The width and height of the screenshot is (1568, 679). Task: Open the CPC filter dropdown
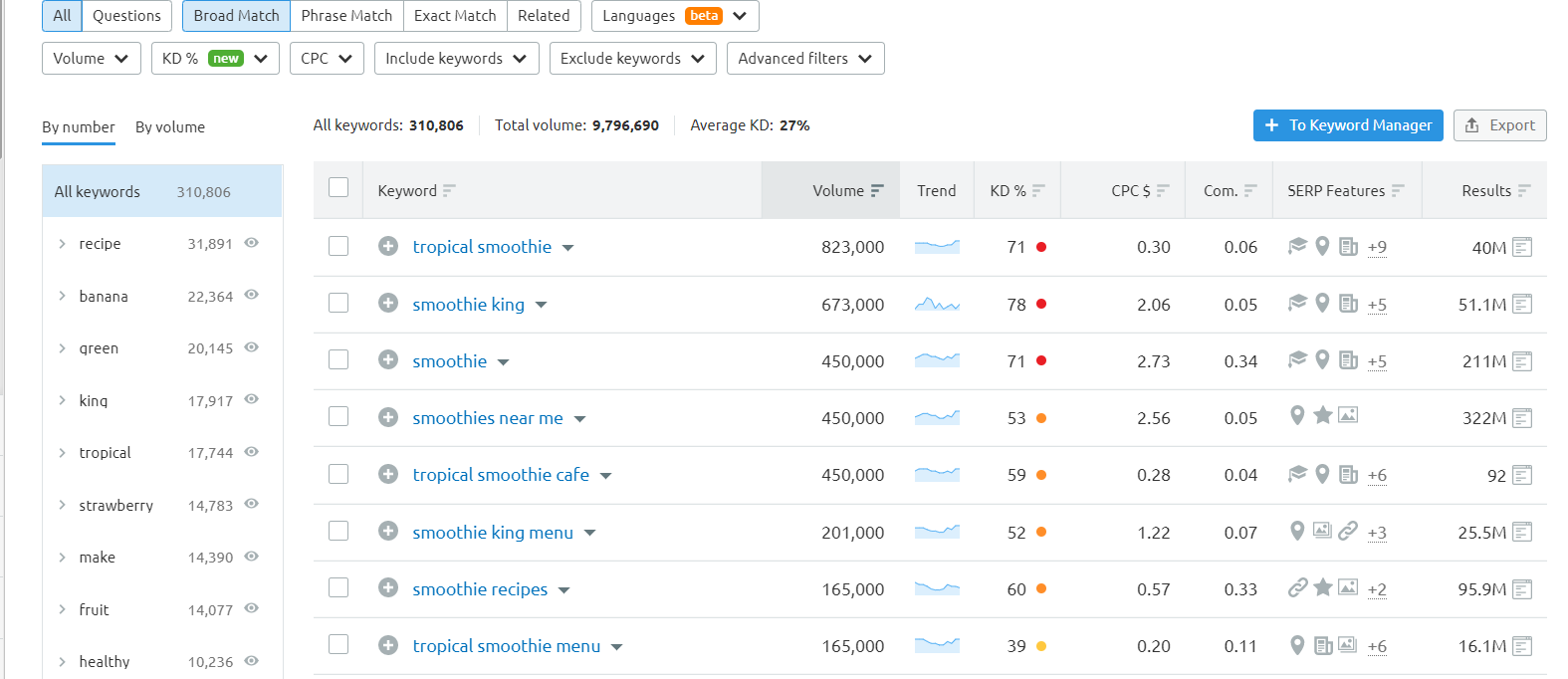pos(327,58)
